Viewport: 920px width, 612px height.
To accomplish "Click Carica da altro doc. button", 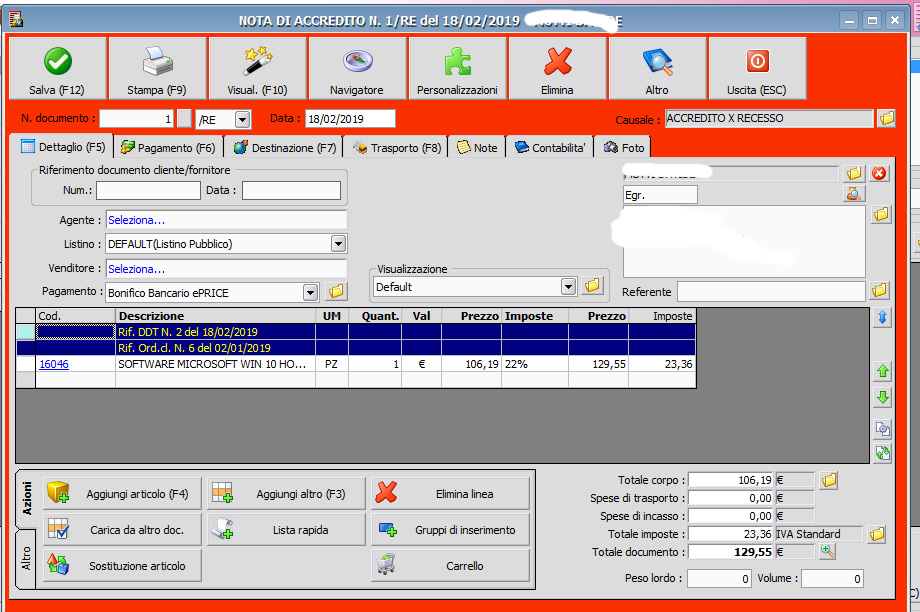I will [x=122, y=529].
